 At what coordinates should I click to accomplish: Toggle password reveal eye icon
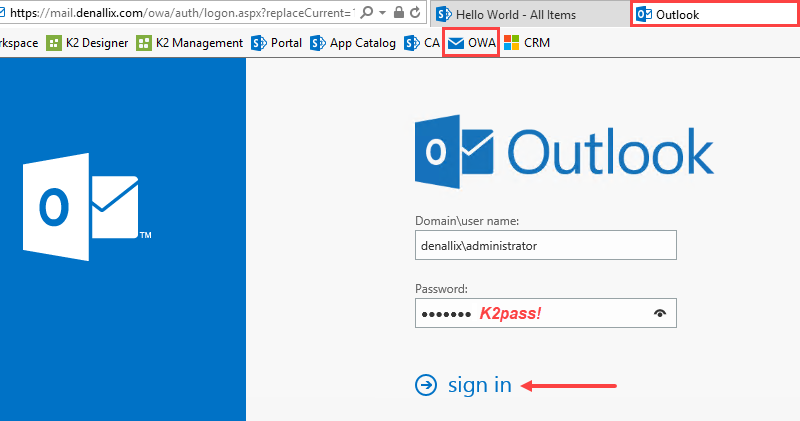(x=660, y=313)
